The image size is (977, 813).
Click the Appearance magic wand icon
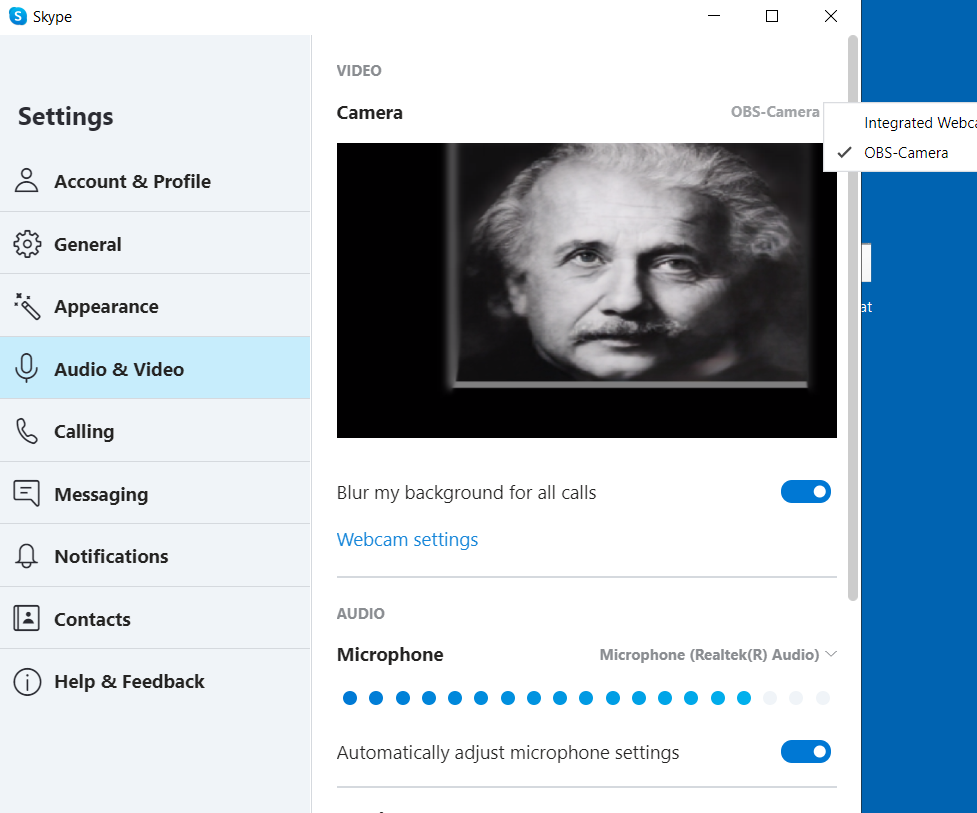click(27, 306)
